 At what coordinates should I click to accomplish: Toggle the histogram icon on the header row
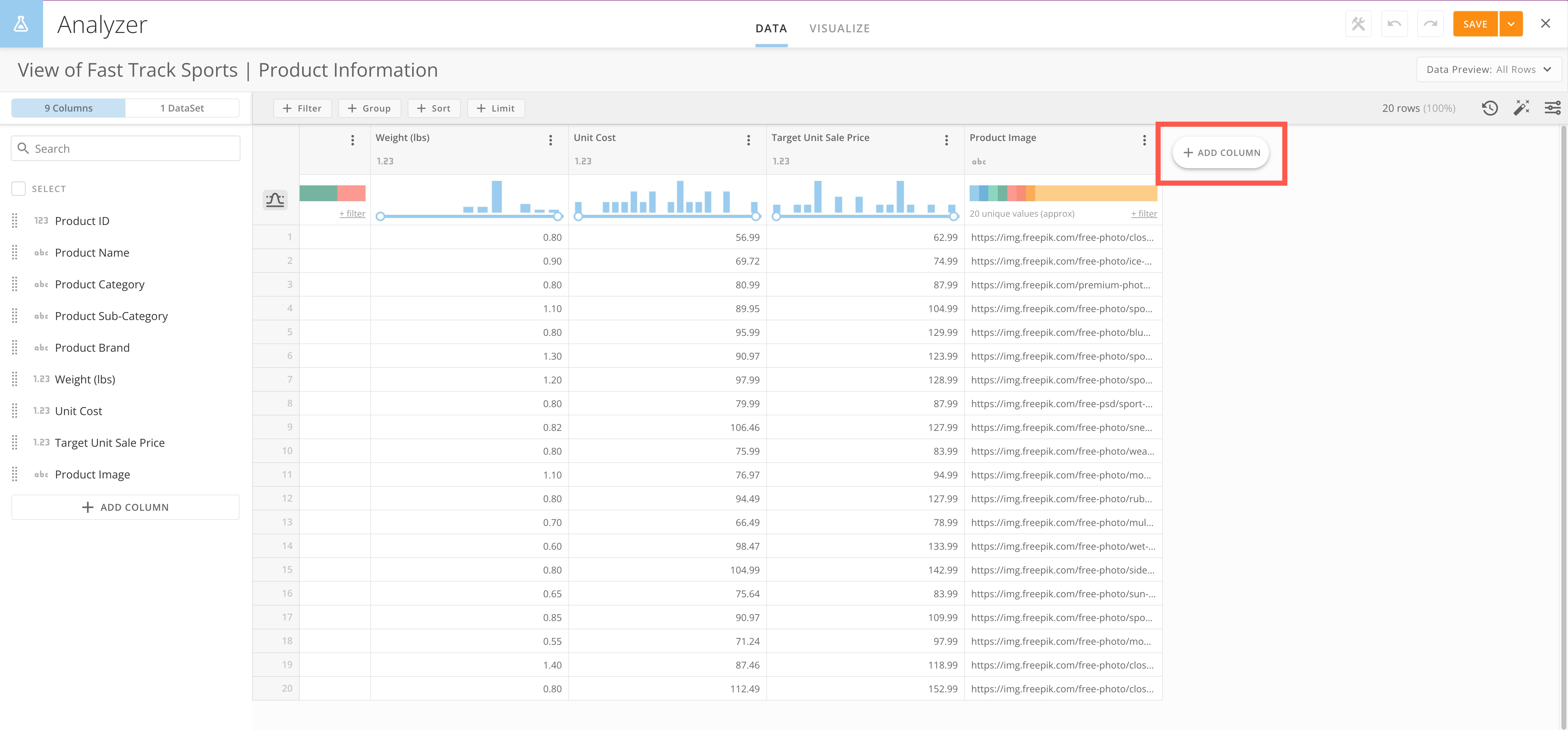pos(275,199)
